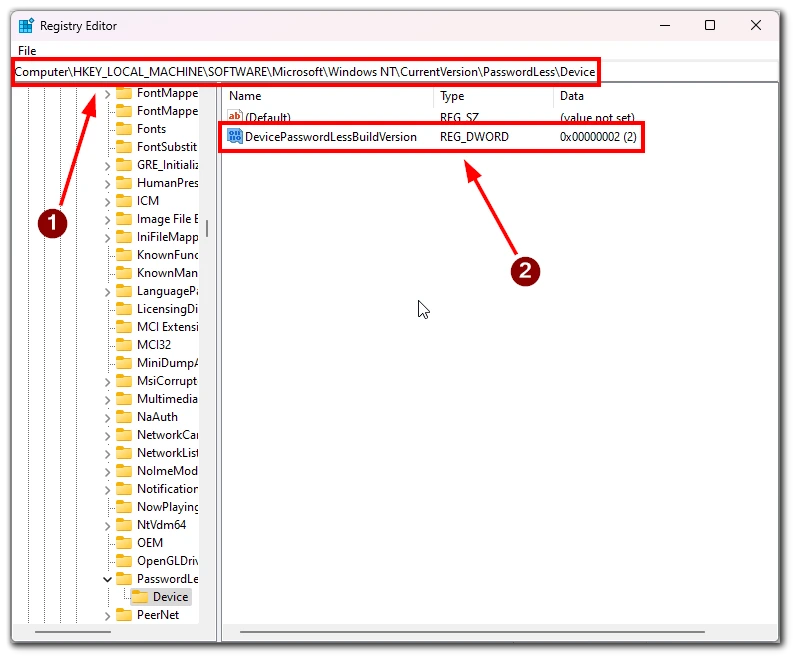This screenshot has height=661, width=798.
Task: Minimize the Registry Editor window
Action: 665,25
